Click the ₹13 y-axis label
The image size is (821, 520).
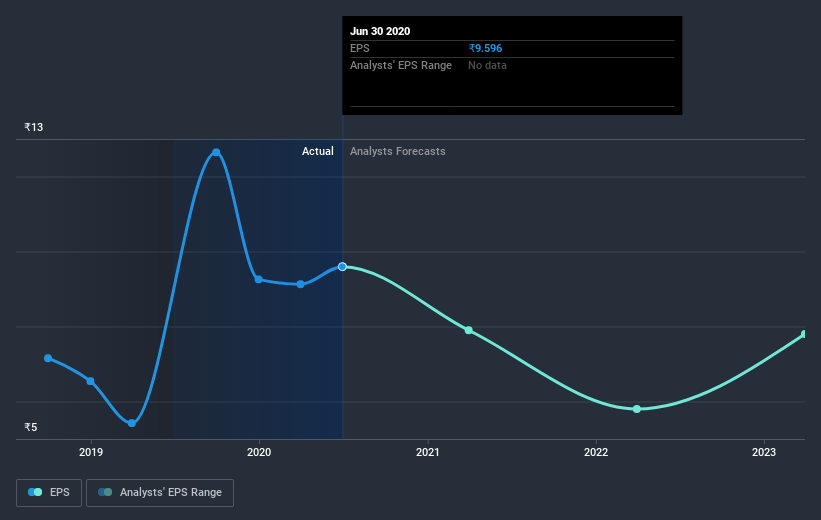coord(34,127)
